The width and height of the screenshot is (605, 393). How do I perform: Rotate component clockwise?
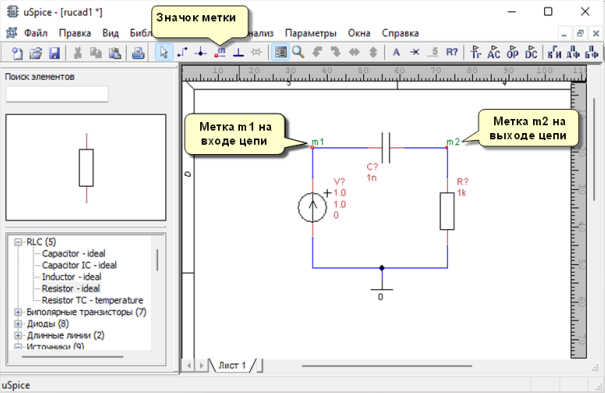[x=336, y=52]
